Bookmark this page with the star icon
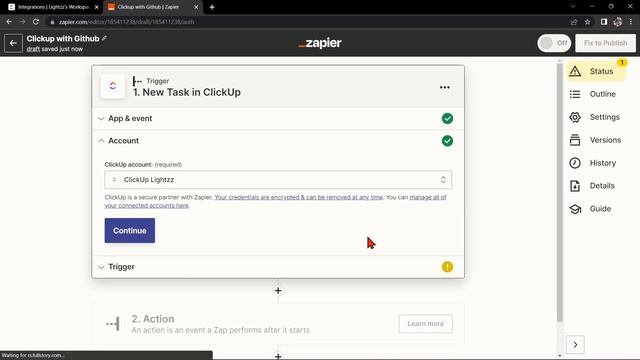The height and width of the screenshot is (360, 640). (x=587, y=22)
